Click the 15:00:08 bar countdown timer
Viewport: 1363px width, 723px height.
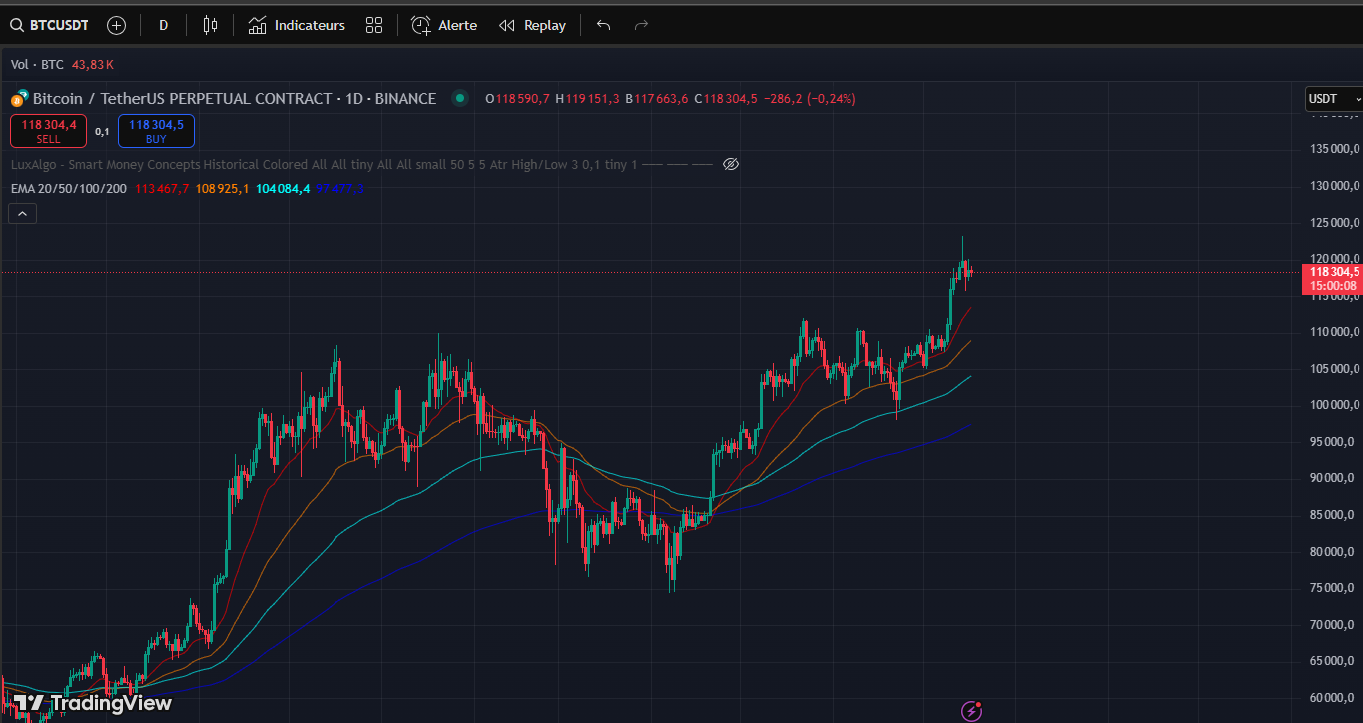click(1334, 286)
